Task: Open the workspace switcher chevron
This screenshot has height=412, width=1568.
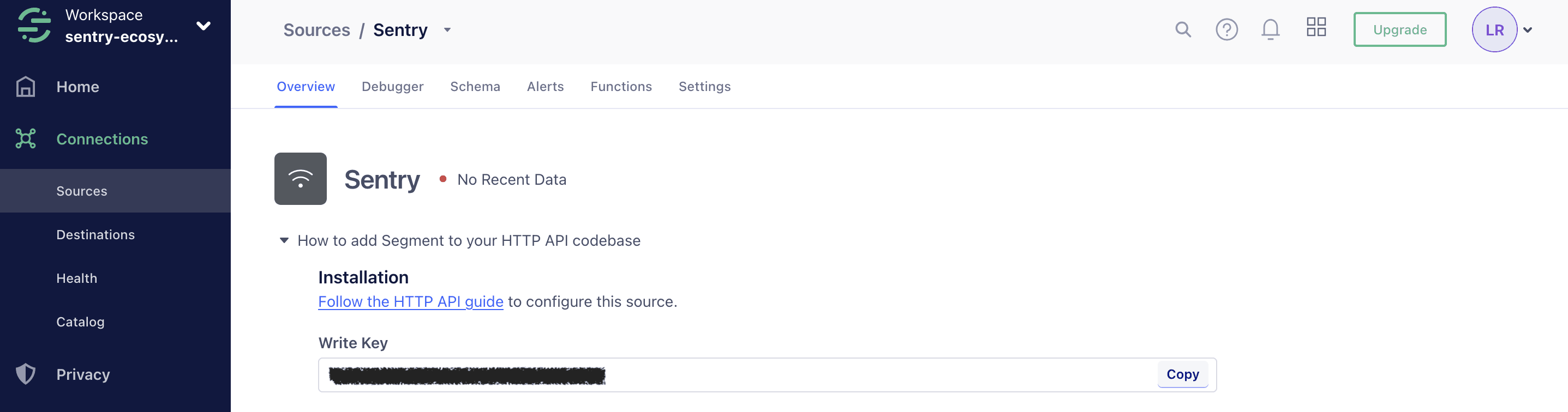Action: (204, 26)
